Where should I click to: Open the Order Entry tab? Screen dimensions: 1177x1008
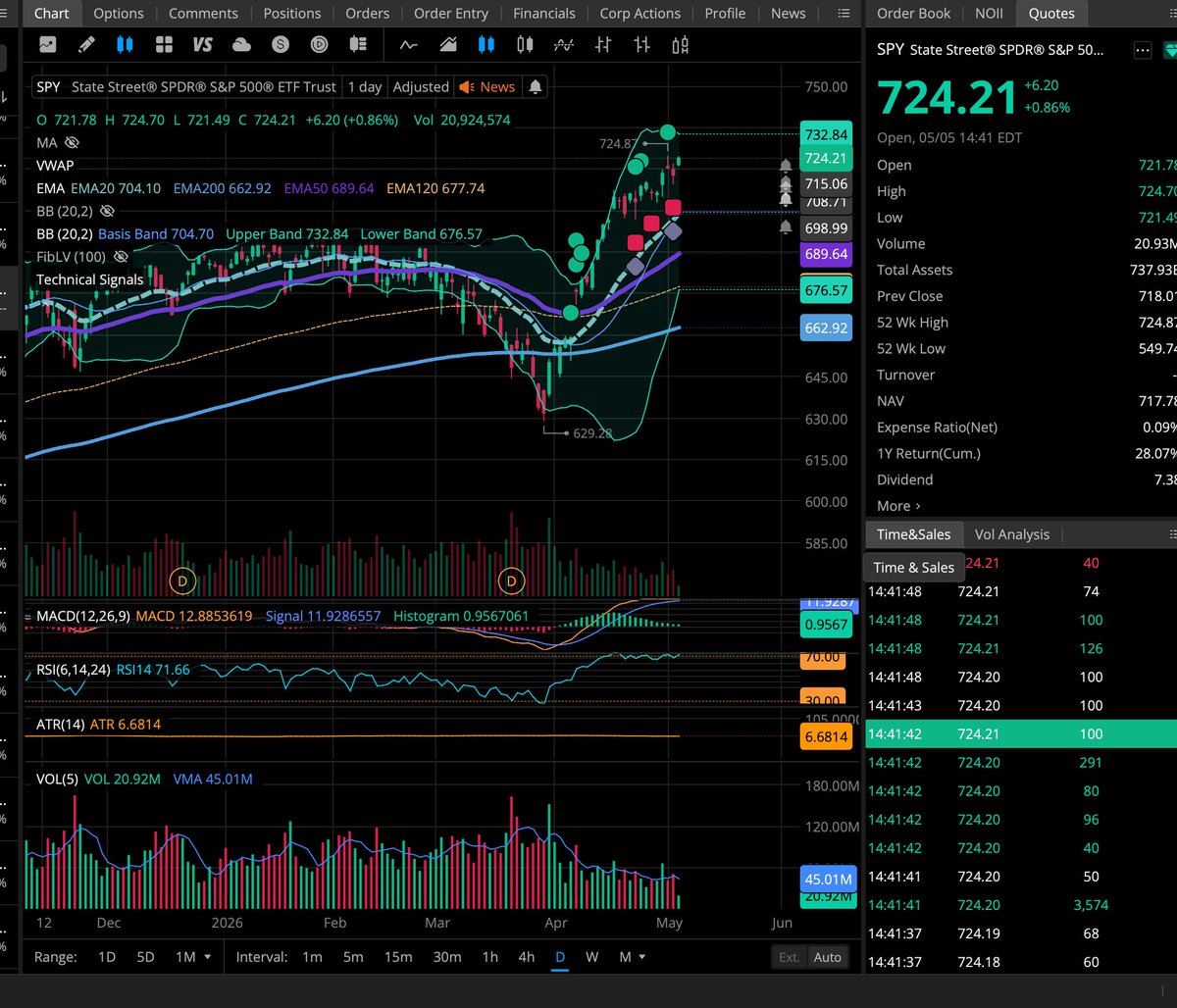point(450,14)
